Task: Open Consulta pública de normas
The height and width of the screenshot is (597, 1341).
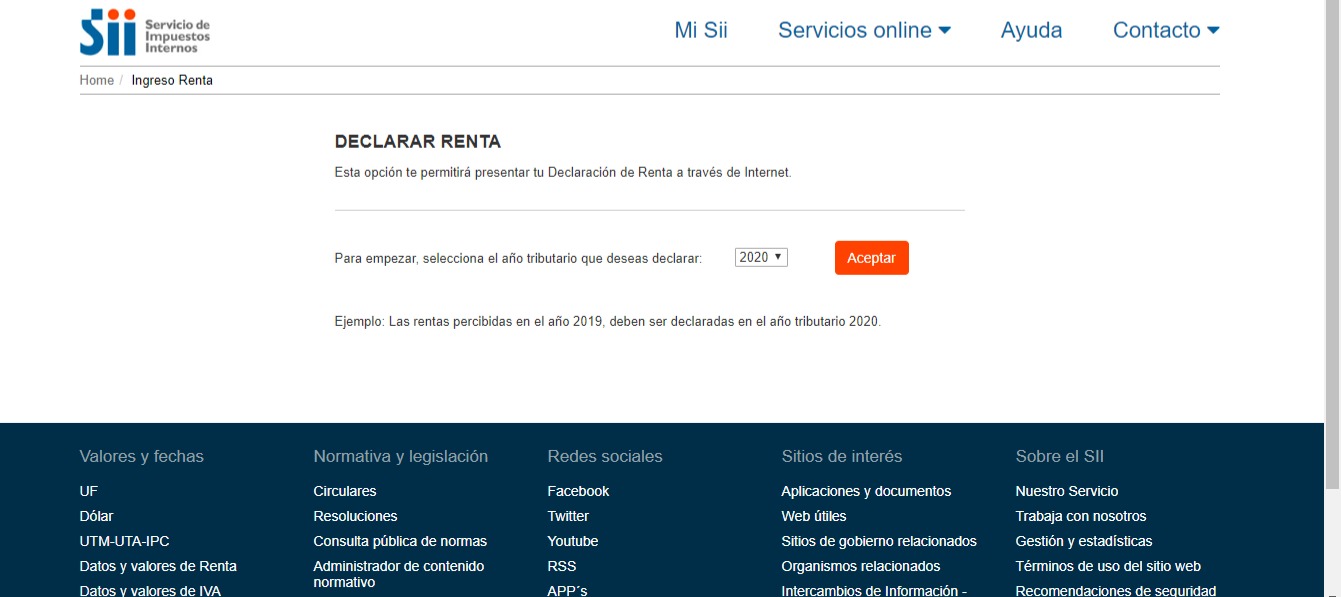Action: (400, 541)
